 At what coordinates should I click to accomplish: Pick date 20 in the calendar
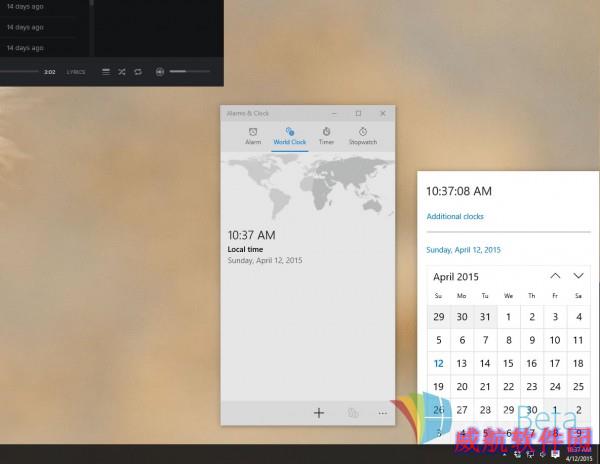click(x=462, y=386)
